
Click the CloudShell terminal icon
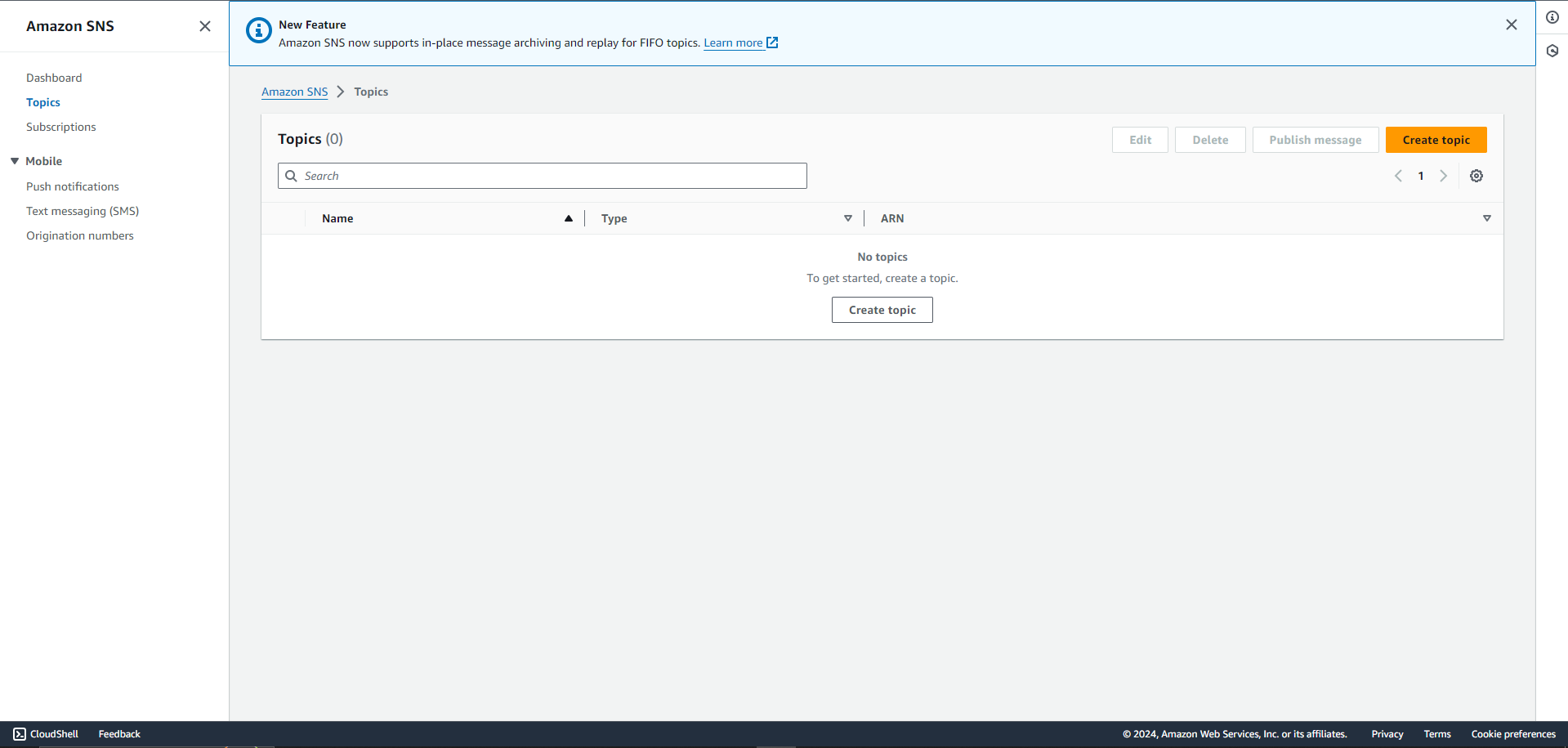(x=20, y=734)
